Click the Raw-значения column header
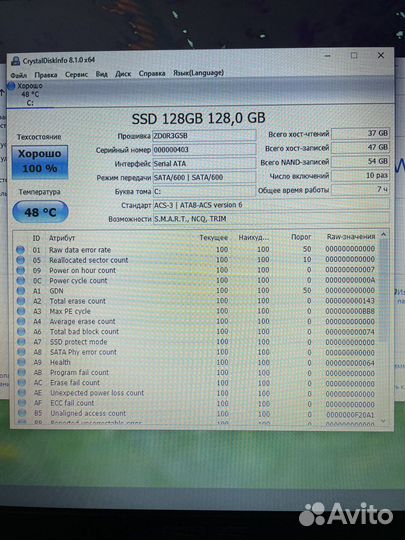Viewport: 405px width, 540px height. point(351,237)
